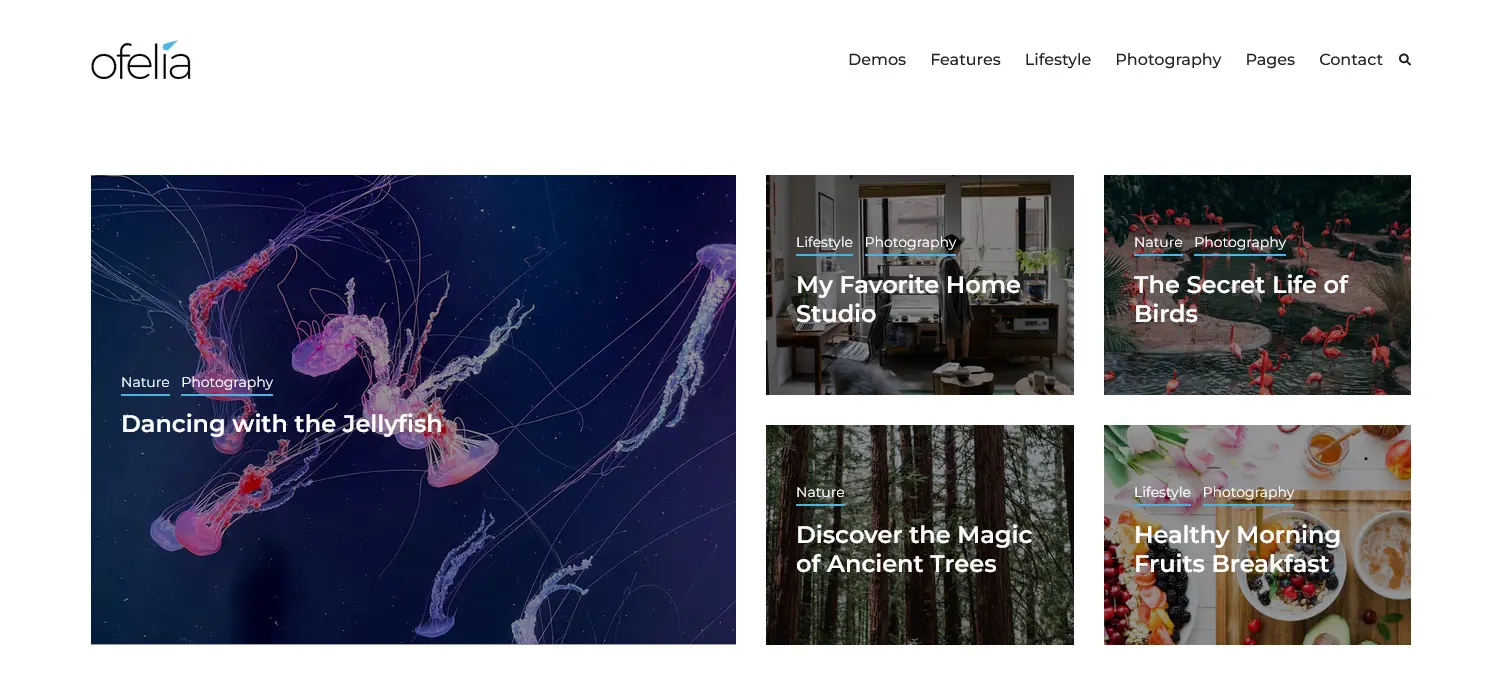1500x700 pixels.
Task: Click Nature tag on Ancient Trees post
Action: (820, 493)
